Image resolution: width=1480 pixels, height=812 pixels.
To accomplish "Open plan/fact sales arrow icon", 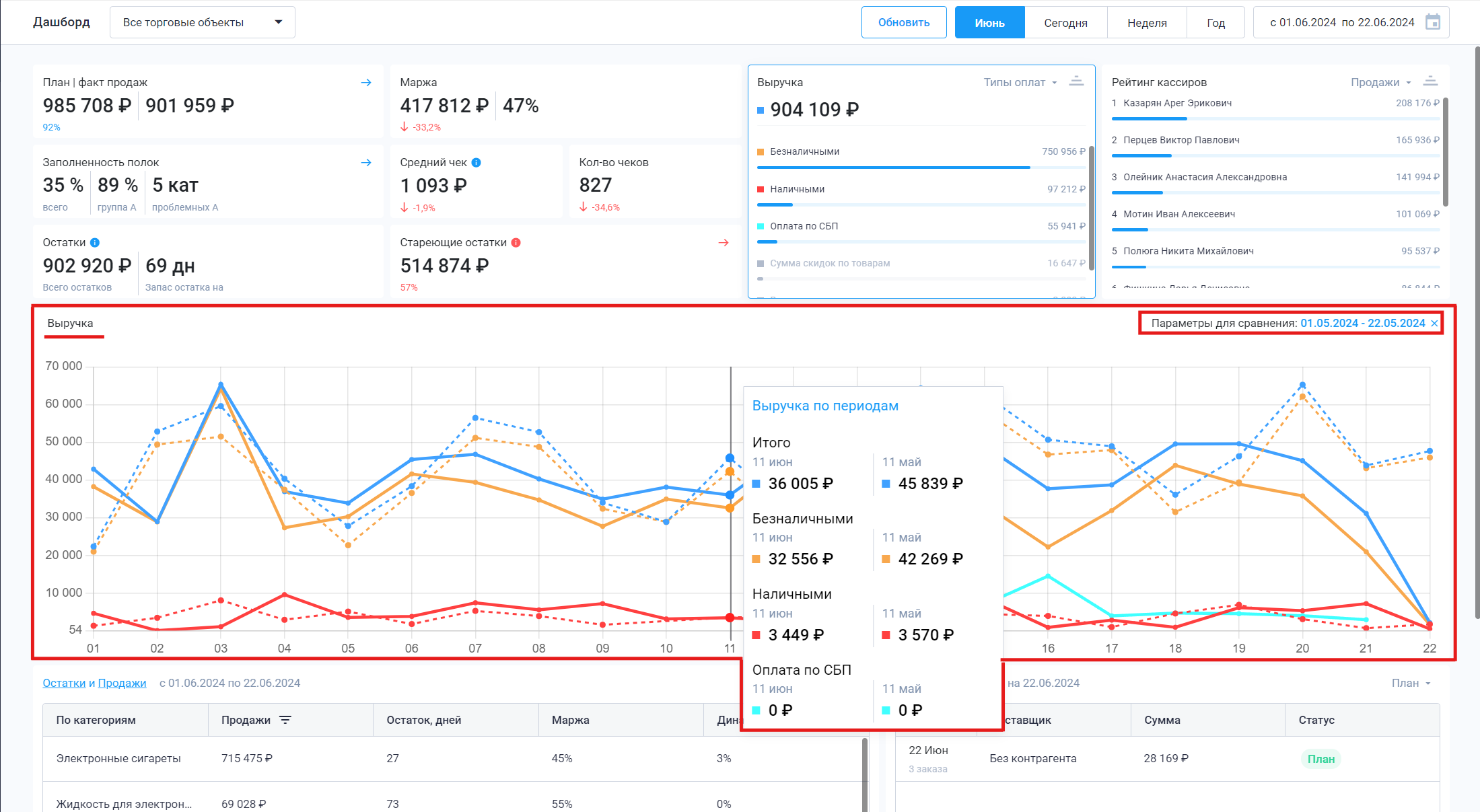I will 366,82.
